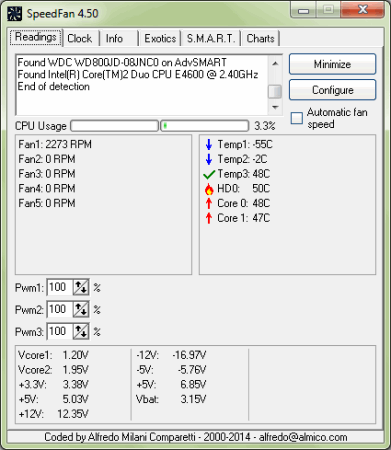
Task: Click the 'Found WDC WD800JD-08JNC0' log line
Action: (122, 62)
